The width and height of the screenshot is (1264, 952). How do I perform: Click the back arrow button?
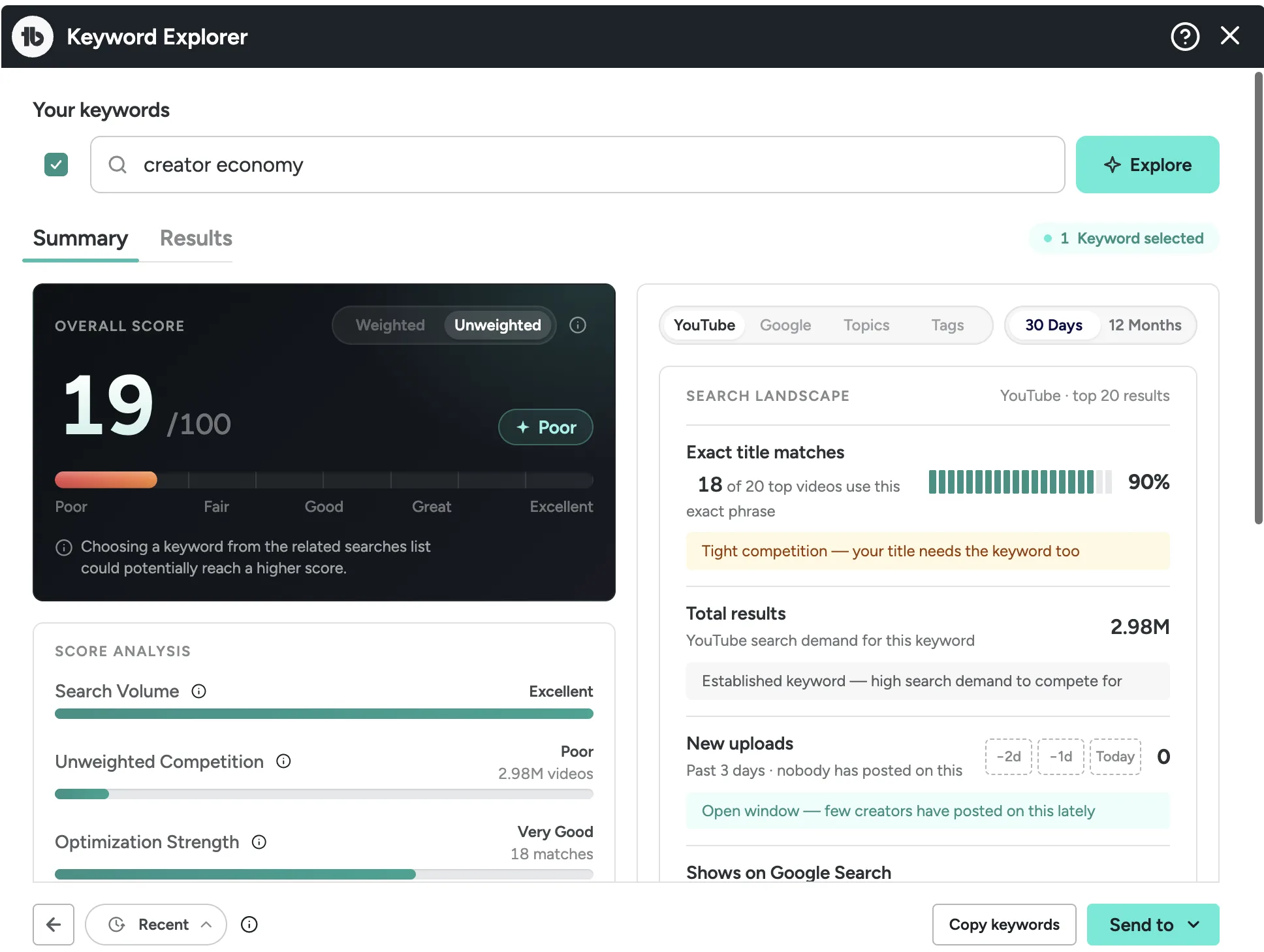pos(54,925)
